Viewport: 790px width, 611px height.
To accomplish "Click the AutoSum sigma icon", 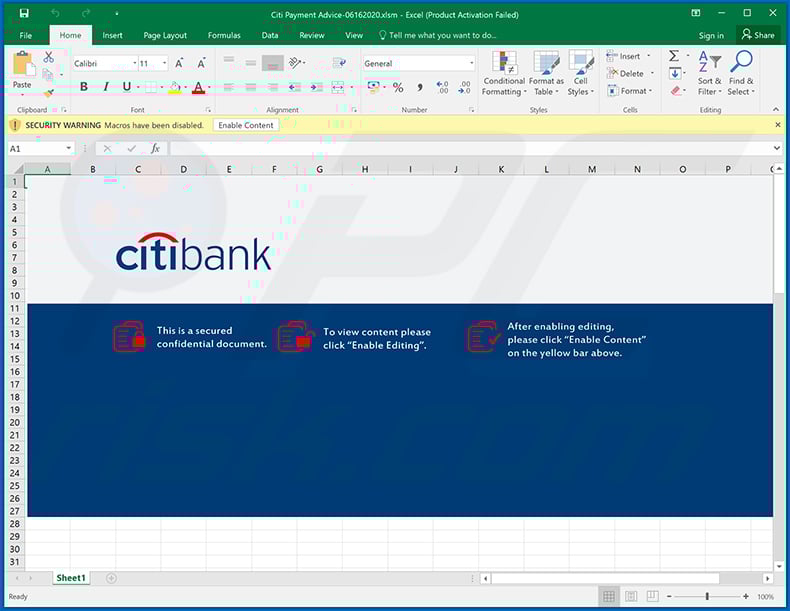I will 674,56.
